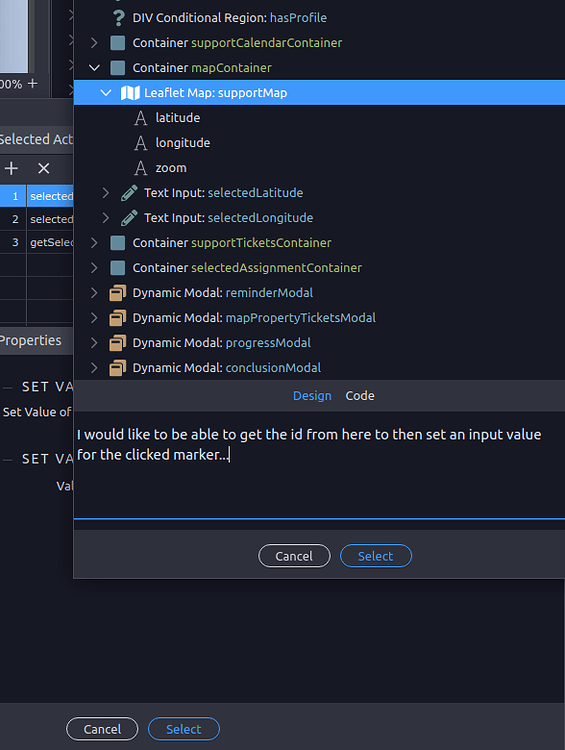Image resolution: width=565 pixels, height=750 pixels.
Task: Click the pencil icon for selectedLatitude
Action: point(129,193)
